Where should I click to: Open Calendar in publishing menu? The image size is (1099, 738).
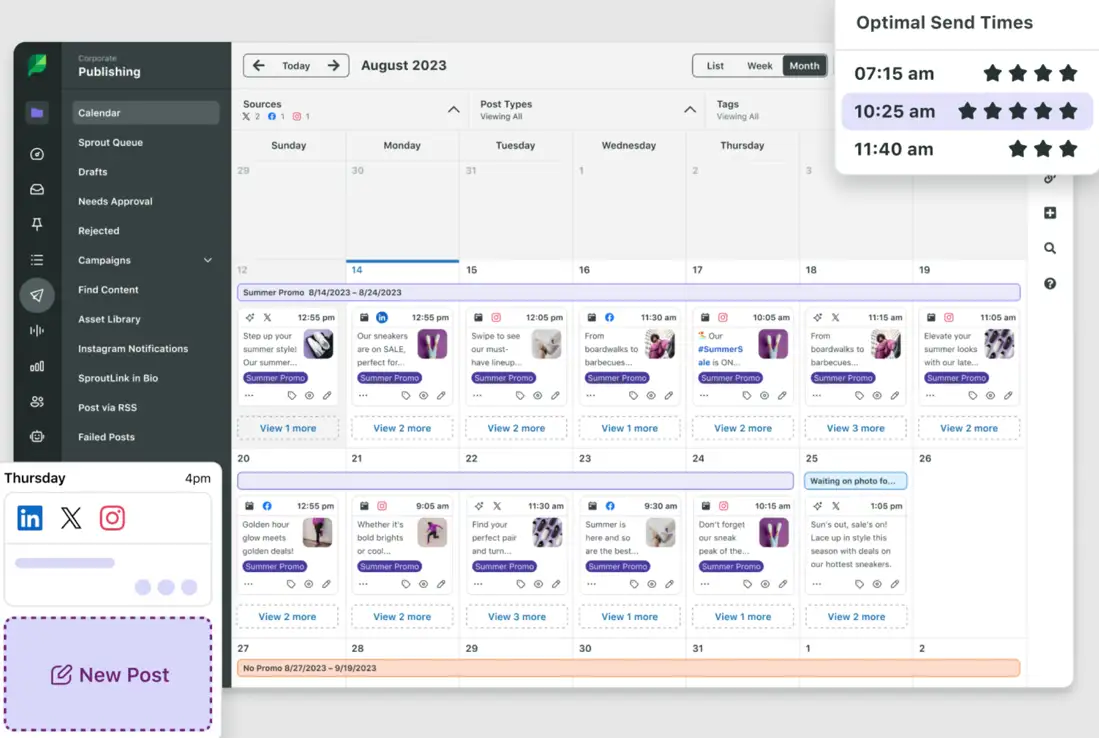(x=146, y=113)
